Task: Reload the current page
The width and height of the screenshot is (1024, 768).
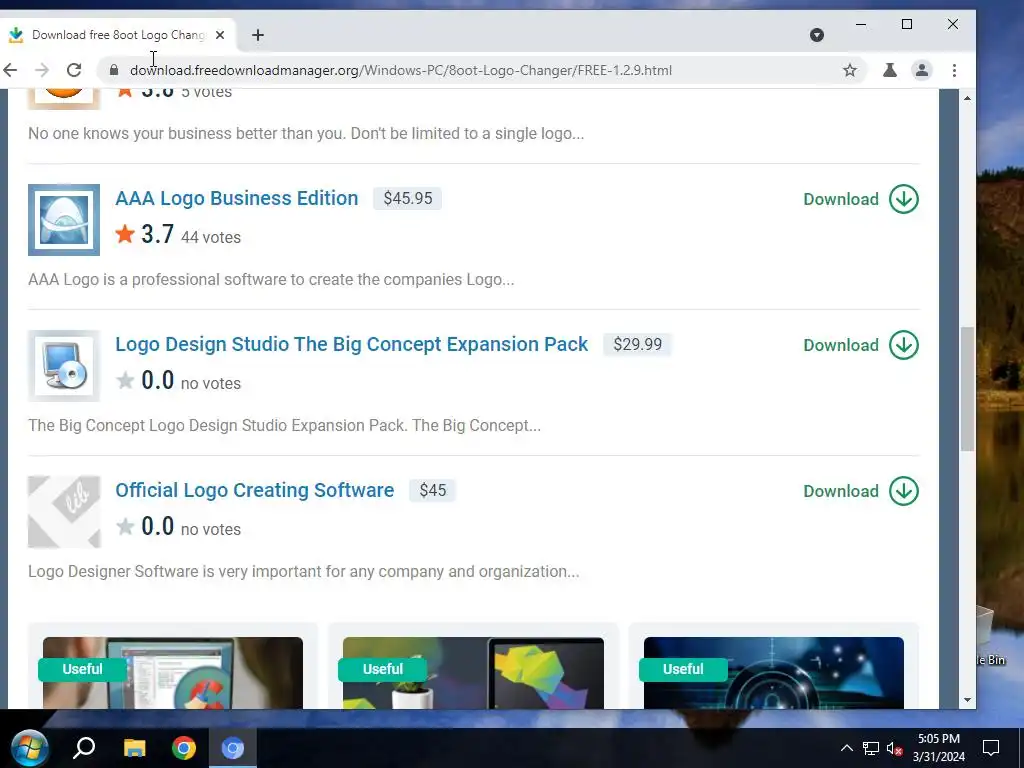Action: [x=74, y=70]
